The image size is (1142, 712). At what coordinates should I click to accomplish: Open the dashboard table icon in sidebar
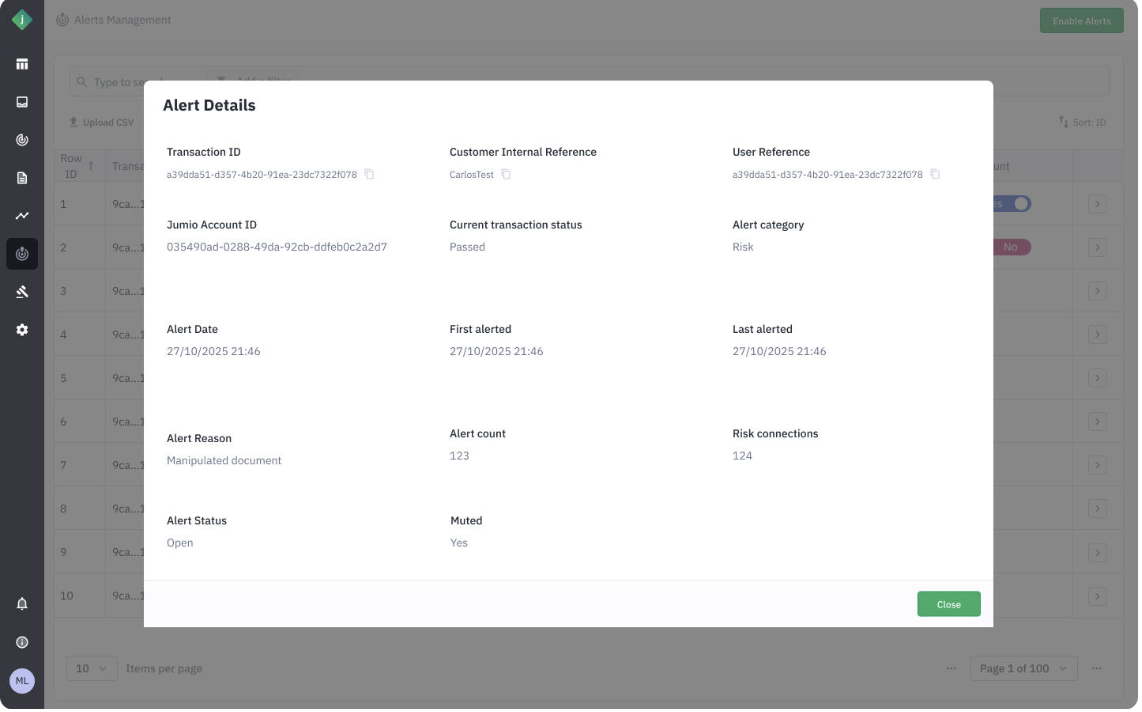22,65
